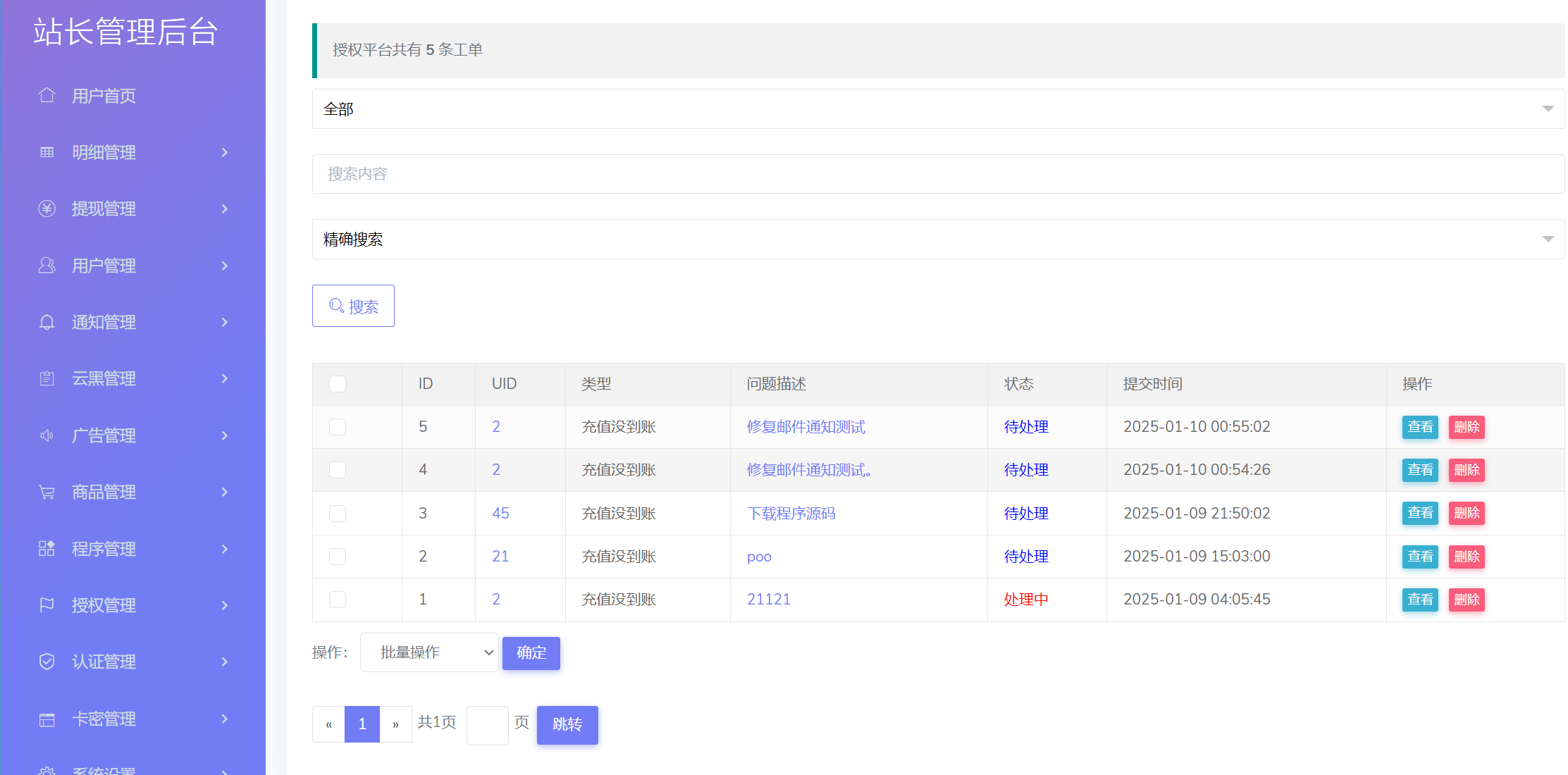1568x775 pixels.
Task: Check the select-all checkbox in table header
Action: click(x=338, y=384)
